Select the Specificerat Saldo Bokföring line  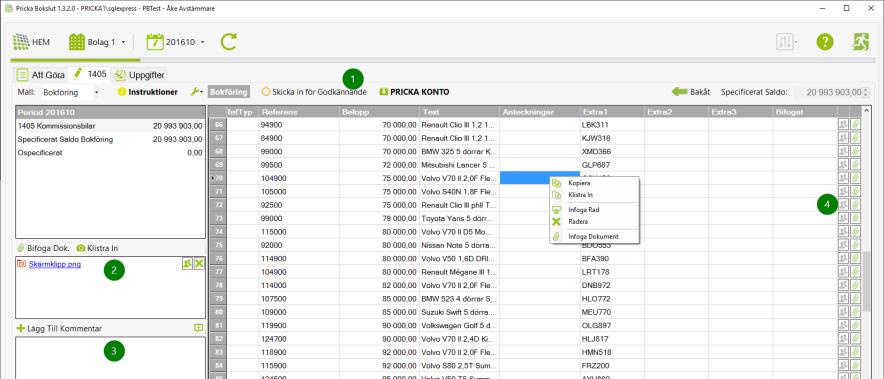pyautogui.click(x=110, y=139)
